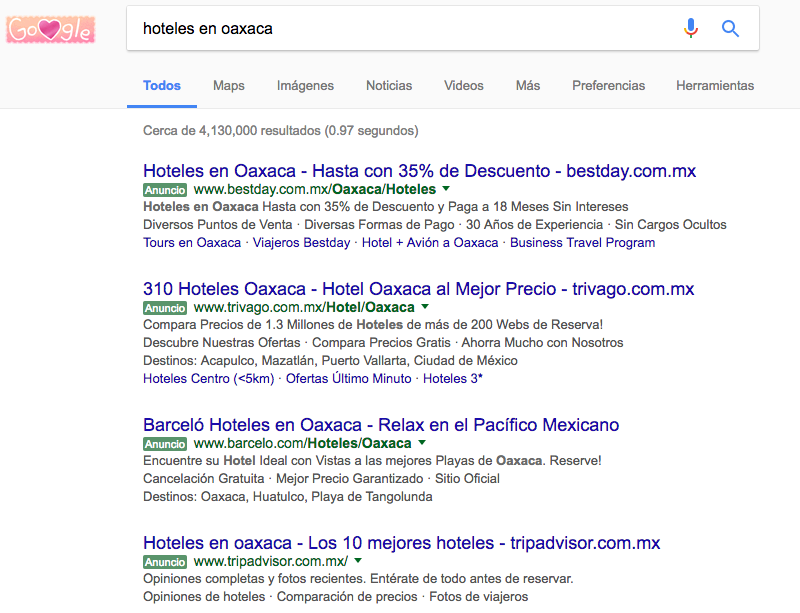Click the Anuncio badge of the bestday ad

(165, 190)
